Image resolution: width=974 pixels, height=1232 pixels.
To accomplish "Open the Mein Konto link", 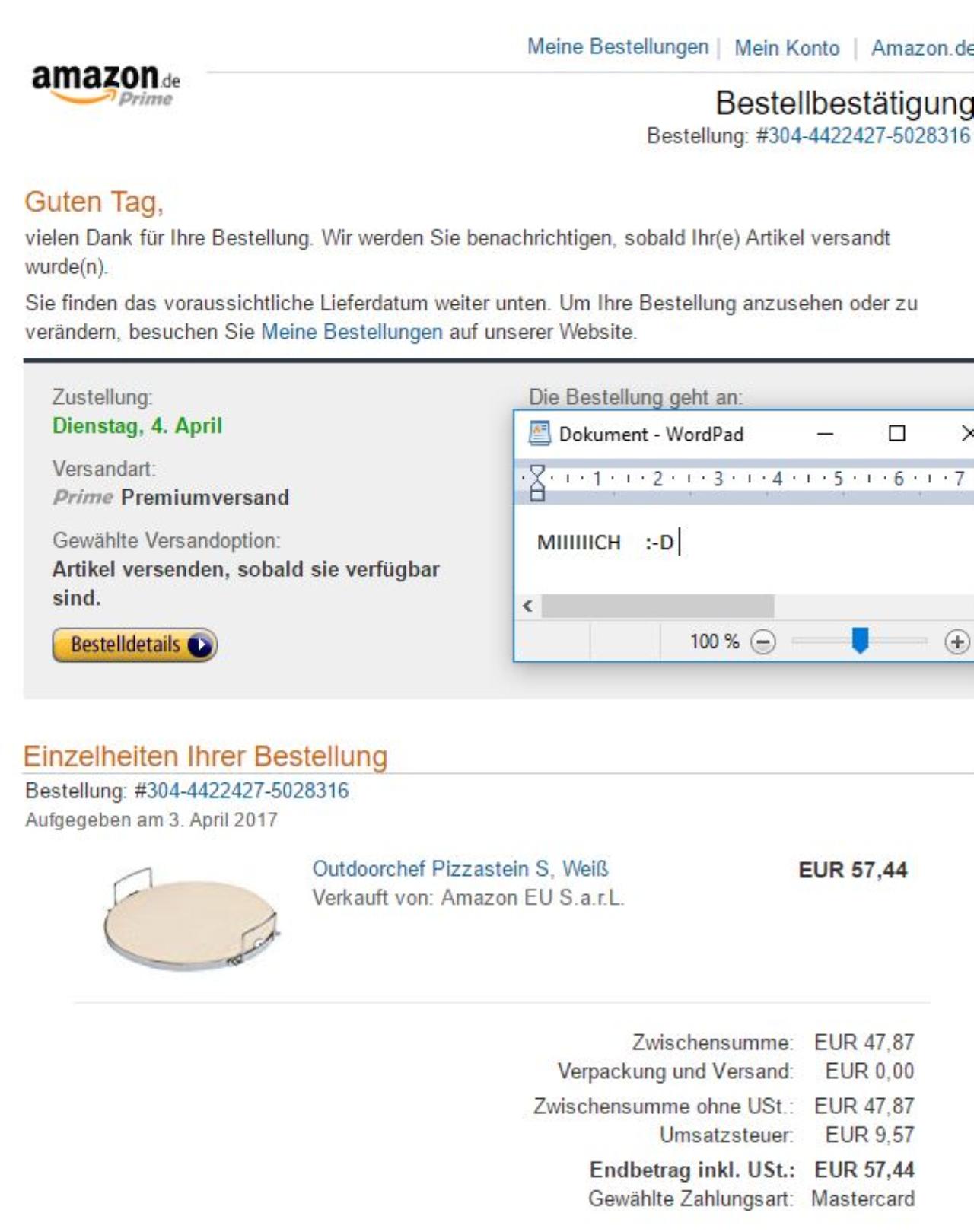I will [787, 48].
